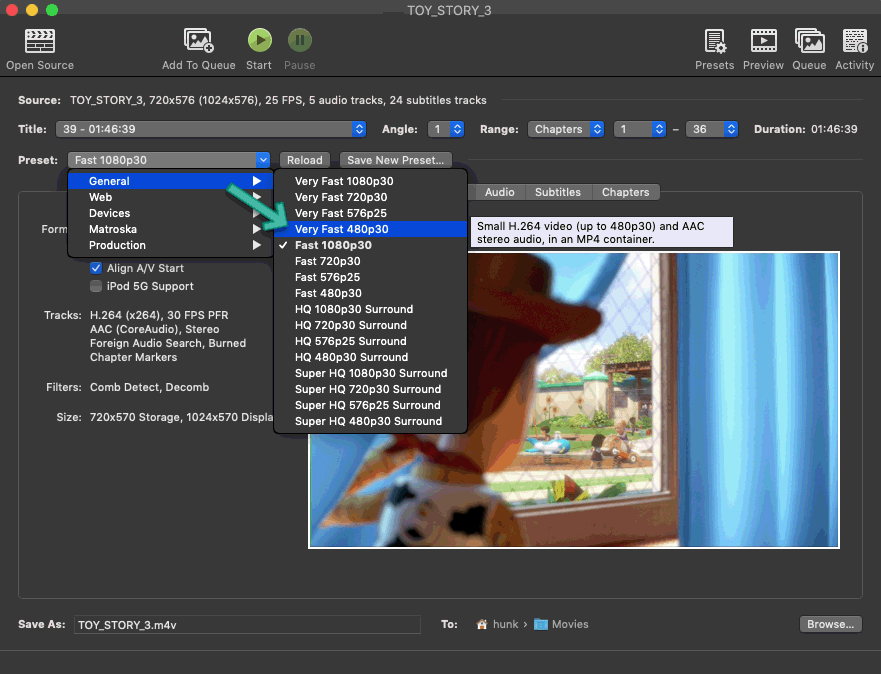Open the Preview window icon

pos(764,41)
